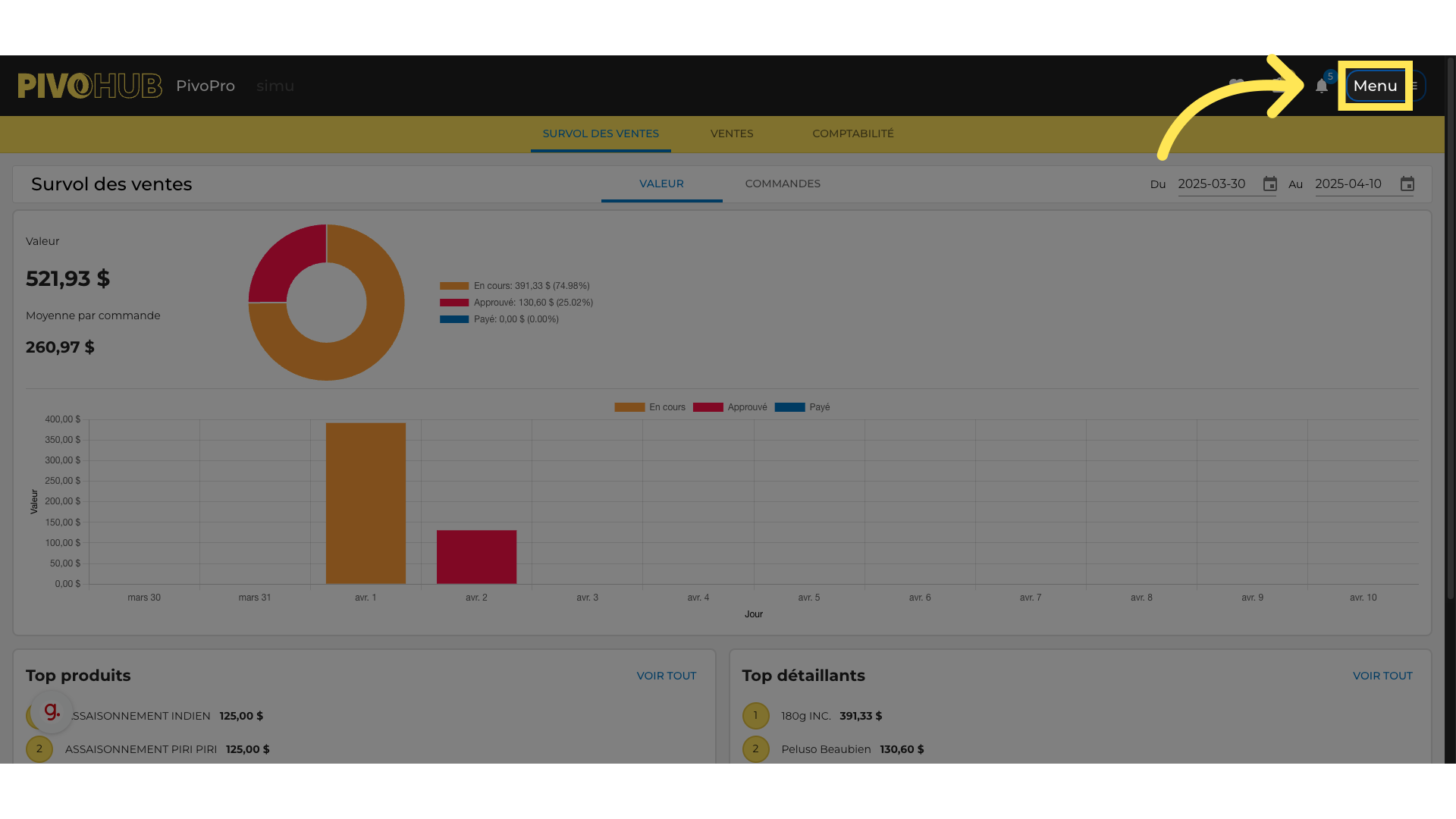Open the notifications bell icon
Image resolution: width=1456 pixels, height=819 pixels.
click(1321, 86)
